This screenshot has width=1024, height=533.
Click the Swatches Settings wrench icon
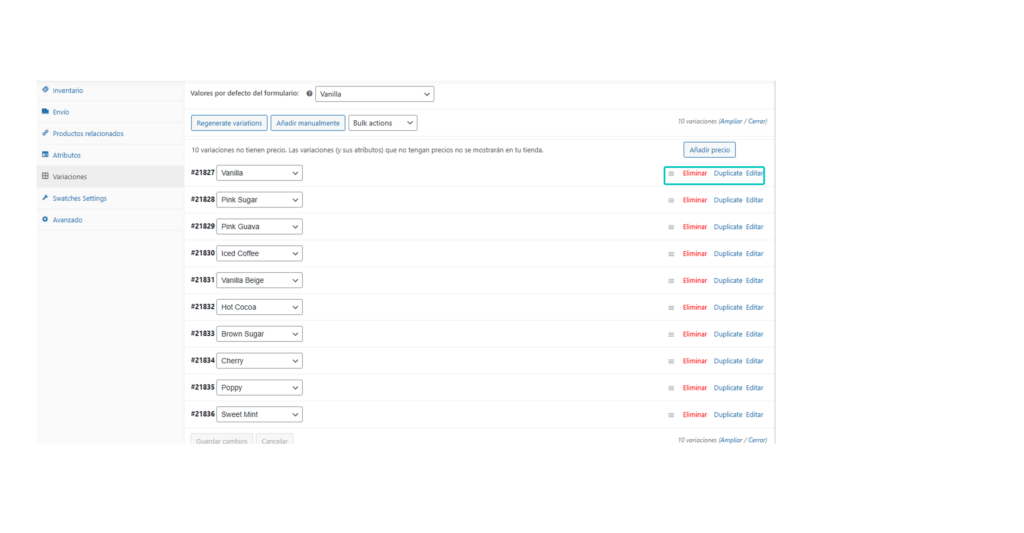tap(45, 198)
